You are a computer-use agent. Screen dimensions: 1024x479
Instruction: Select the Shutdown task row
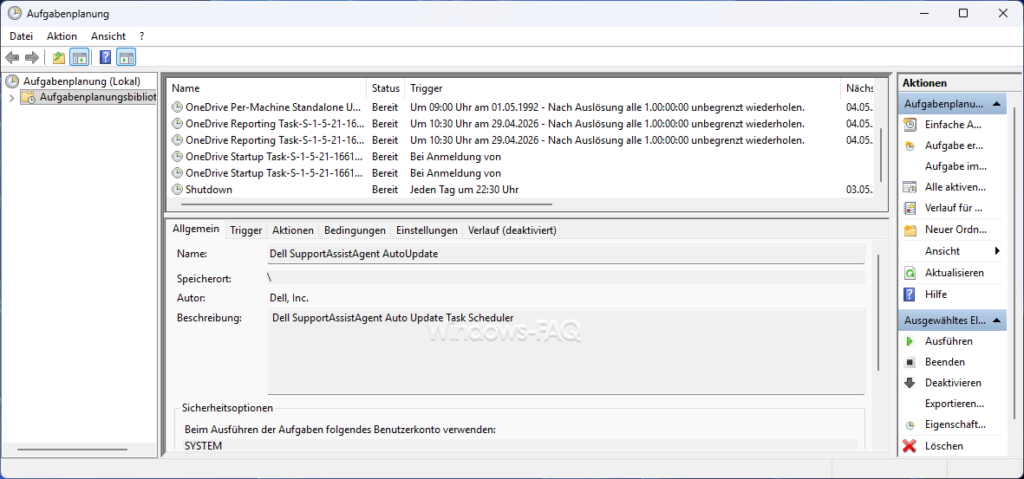[x=521, y=190]
